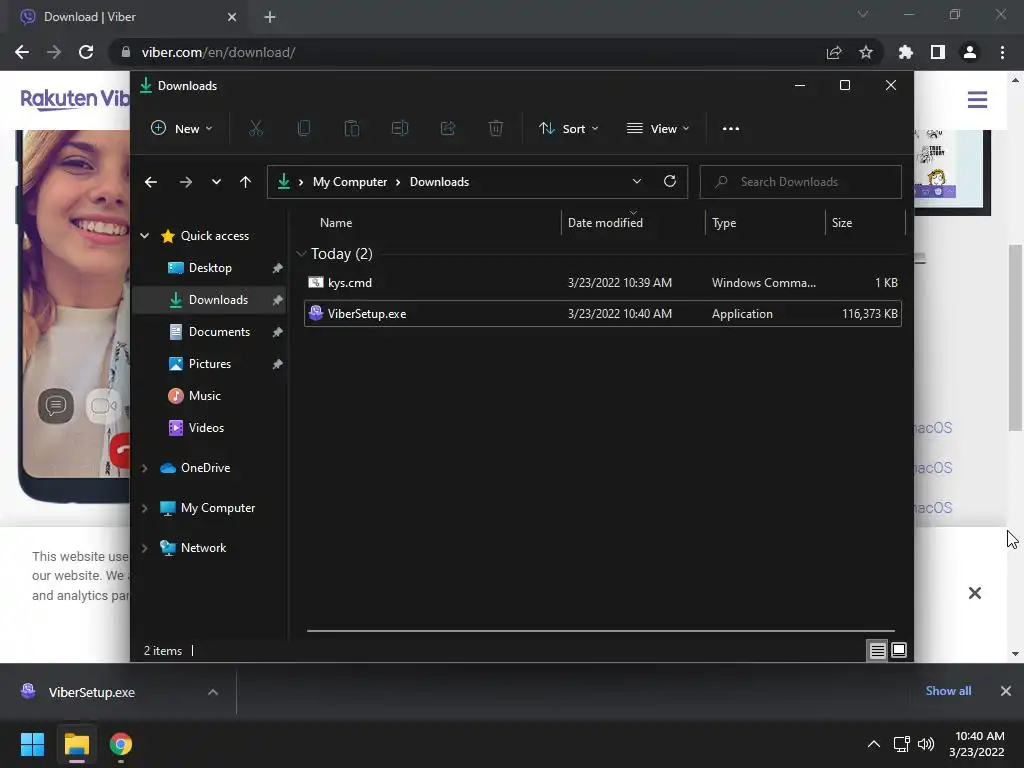Go back in File Explorer navigation
1024x768 pixels.
[x=151, y=182]
